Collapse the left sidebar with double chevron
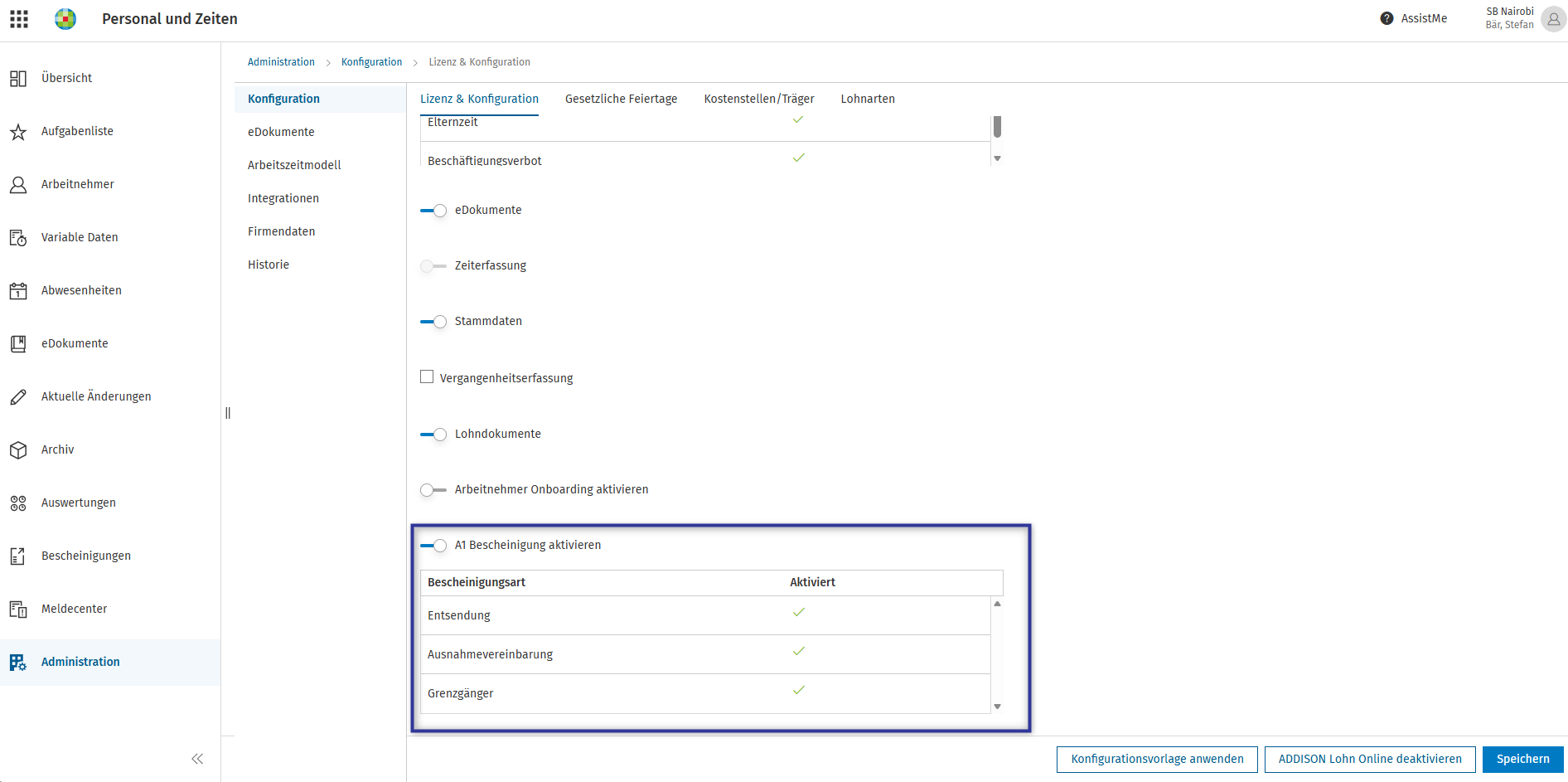Image resolution: width=1568 pixels, height=782 pixels. (x=197, y=759)
